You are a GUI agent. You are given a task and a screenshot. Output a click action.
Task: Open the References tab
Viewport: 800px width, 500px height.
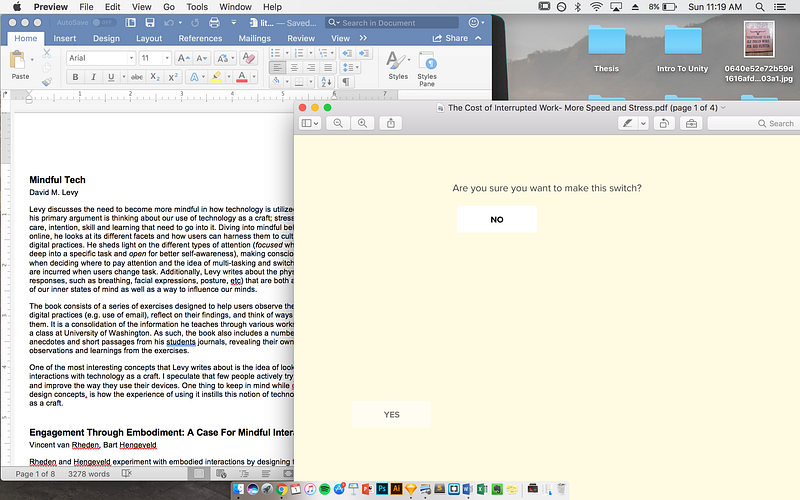(200, 38)
